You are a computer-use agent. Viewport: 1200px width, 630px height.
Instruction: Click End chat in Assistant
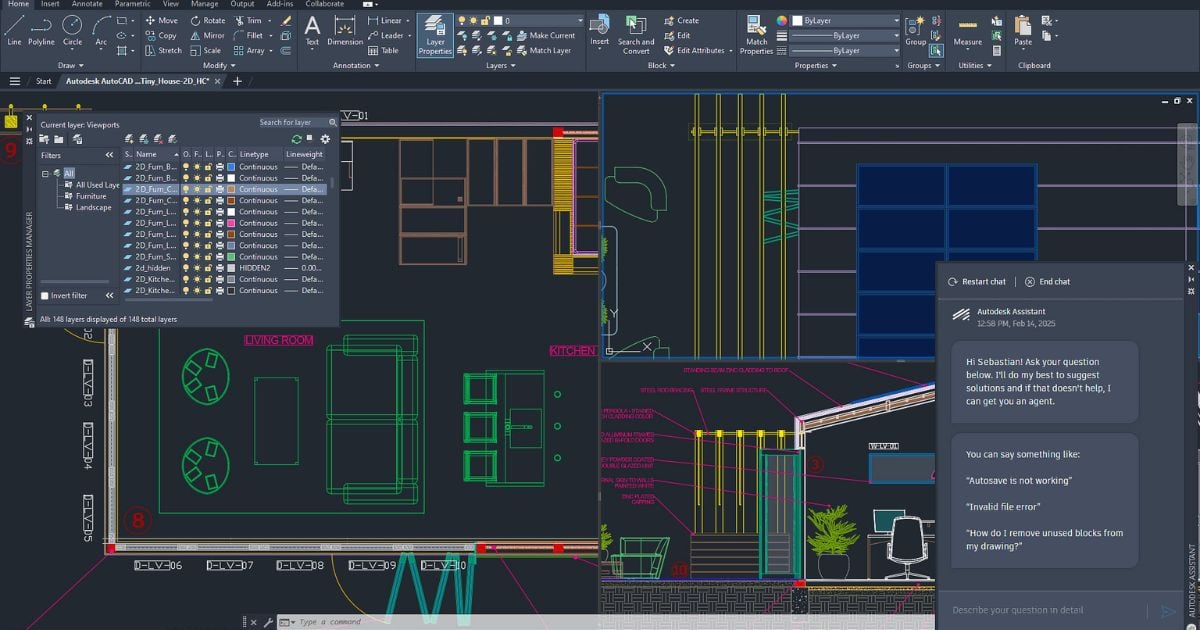1047,282
